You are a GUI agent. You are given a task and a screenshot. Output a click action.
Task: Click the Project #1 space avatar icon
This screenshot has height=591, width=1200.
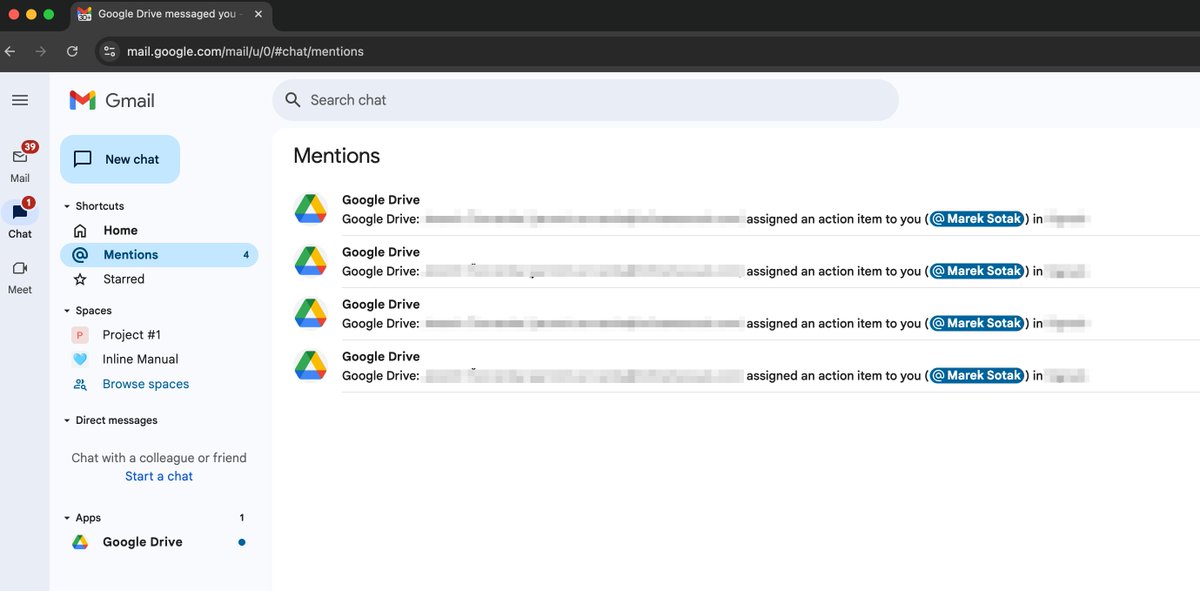click(x=80, y=335)
